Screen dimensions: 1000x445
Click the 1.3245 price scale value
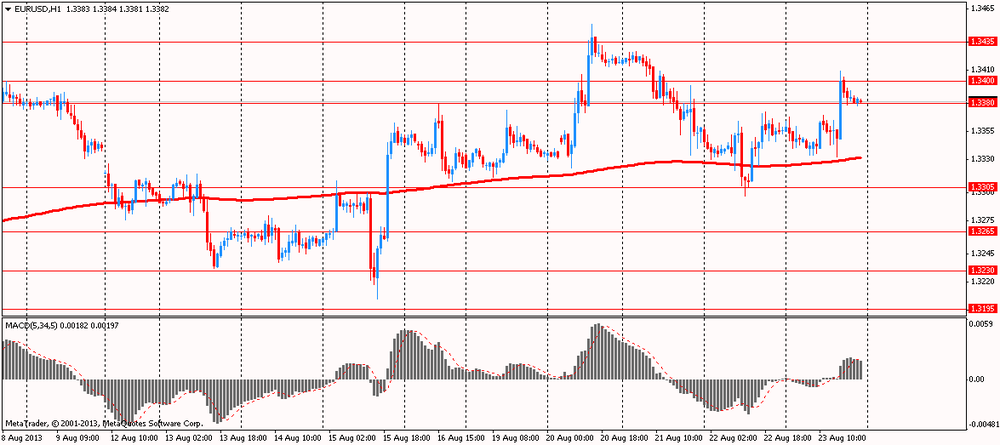982,254
